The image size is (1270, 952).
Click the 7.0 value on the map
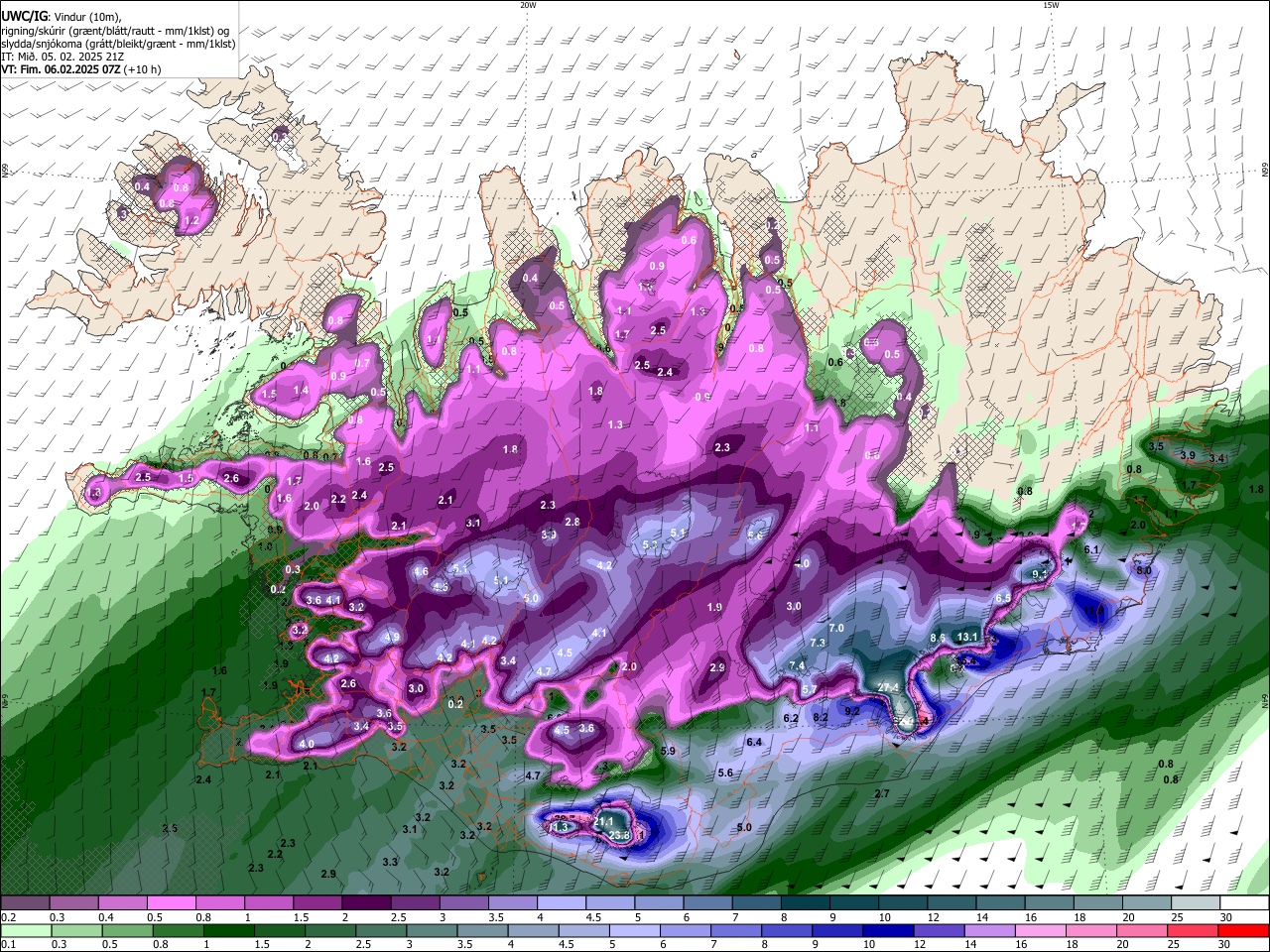pos(836,628)
